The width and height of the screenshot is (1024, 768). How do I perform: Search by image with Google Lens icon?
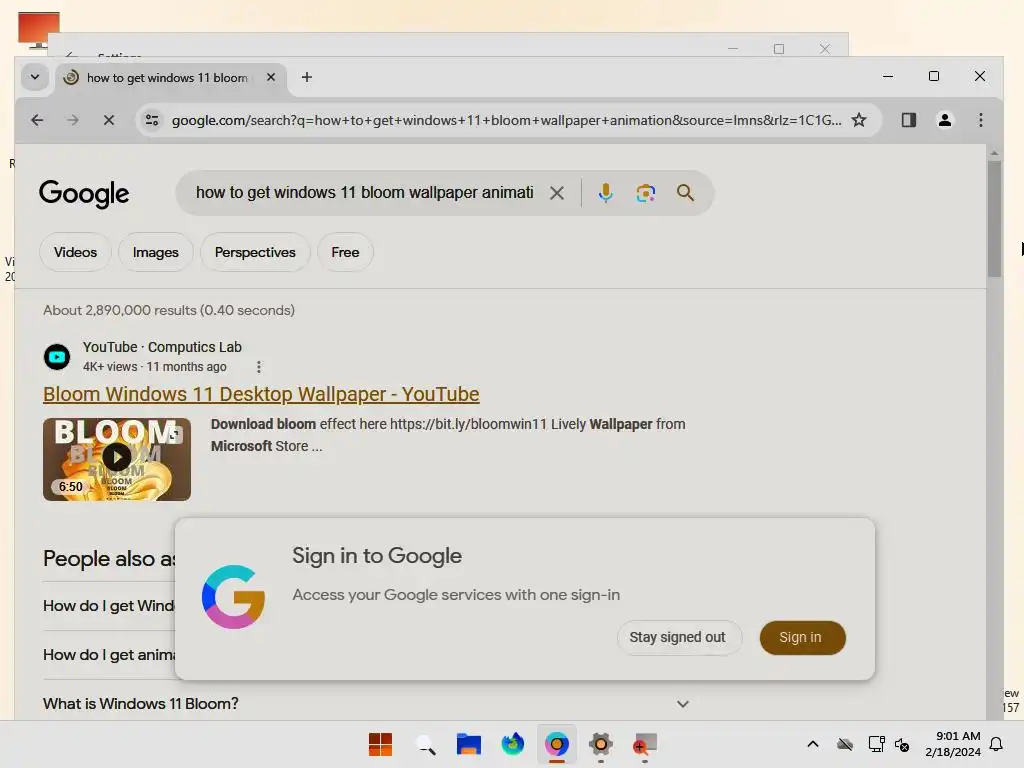point(645,193)
